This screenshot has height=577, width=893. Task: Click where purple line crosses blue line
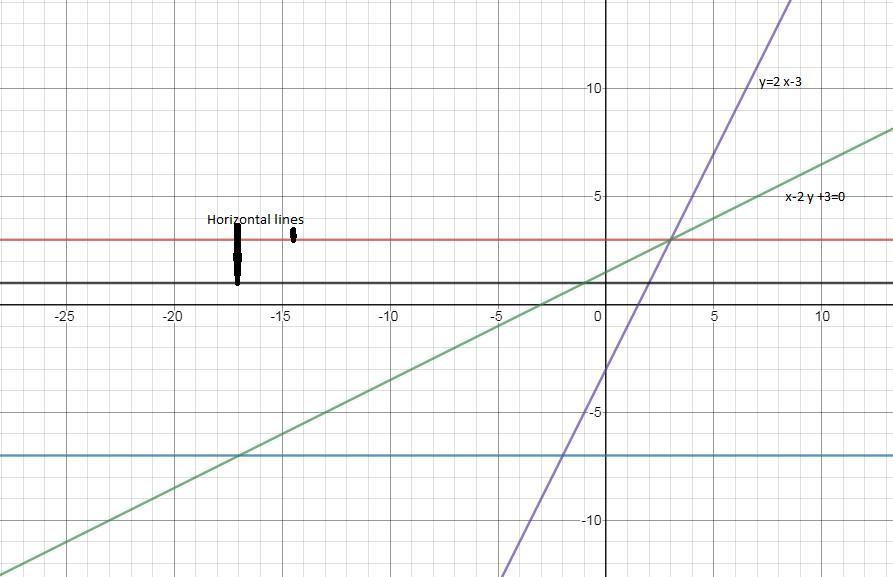tap(562, 456)
